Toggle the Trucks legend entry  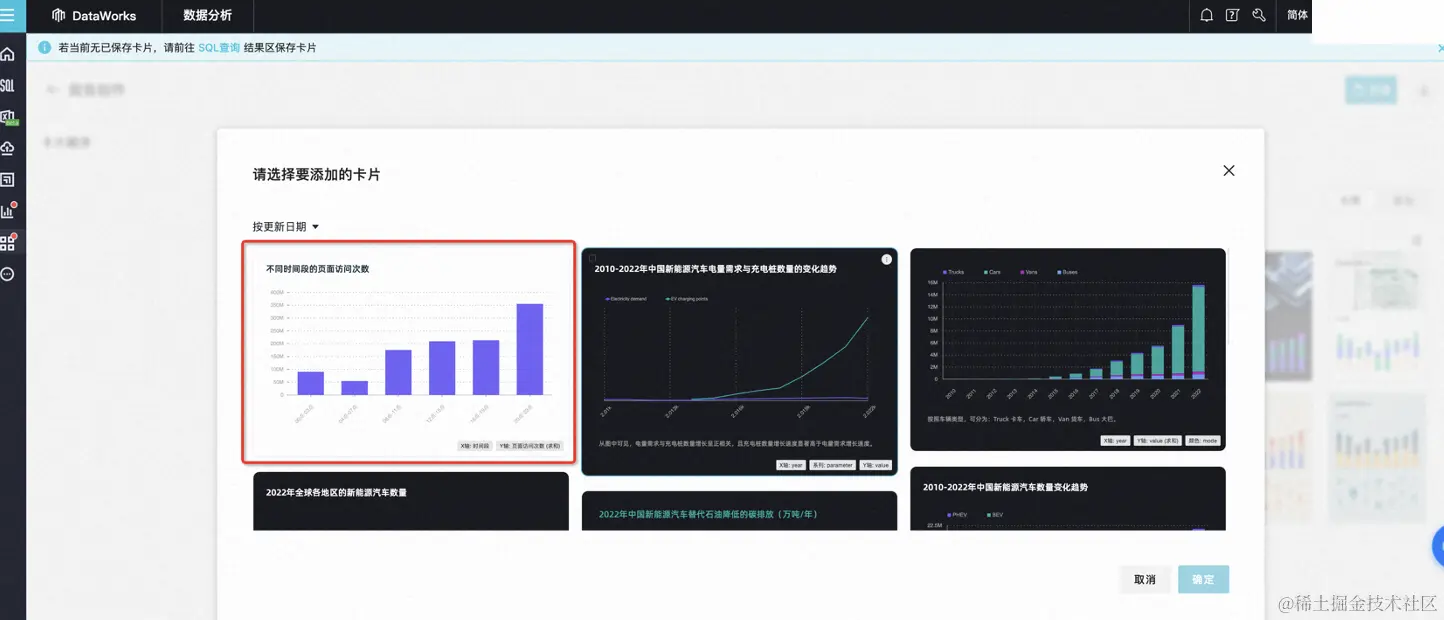[953, 272]
